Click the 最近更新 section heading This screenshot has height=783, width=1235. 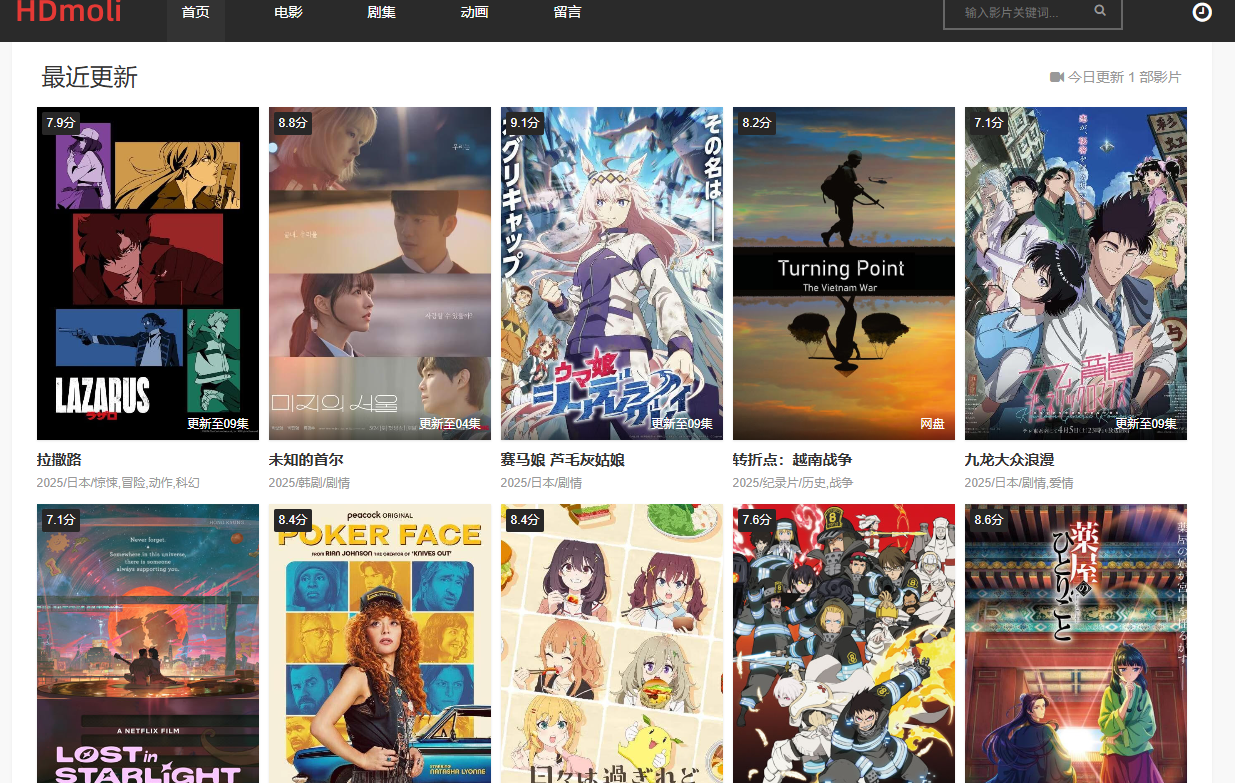click(89, 77)
